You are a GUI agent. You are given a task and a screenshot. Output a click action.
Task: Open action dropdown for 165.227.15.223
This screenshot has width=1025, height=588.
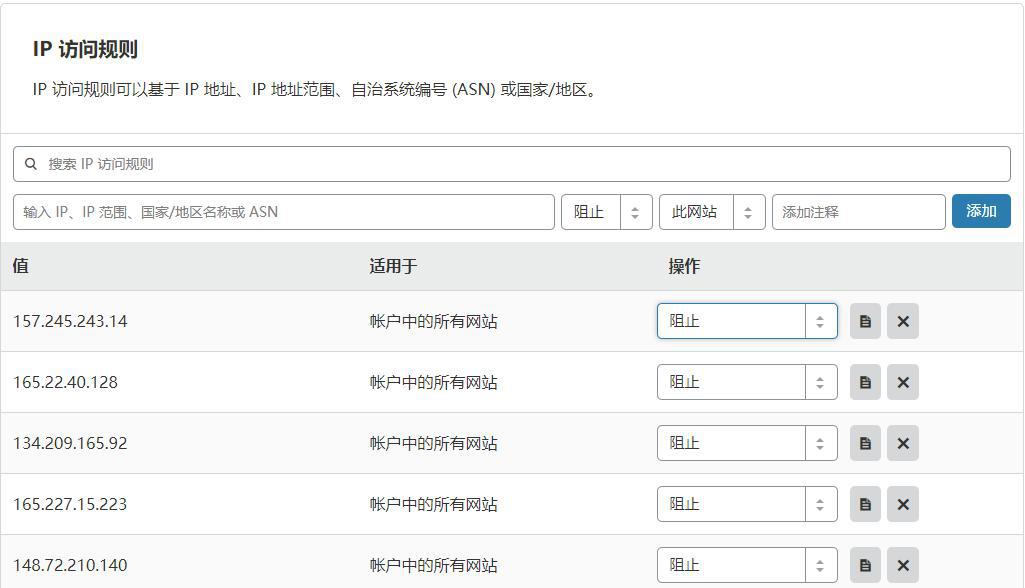coord(746,504)
